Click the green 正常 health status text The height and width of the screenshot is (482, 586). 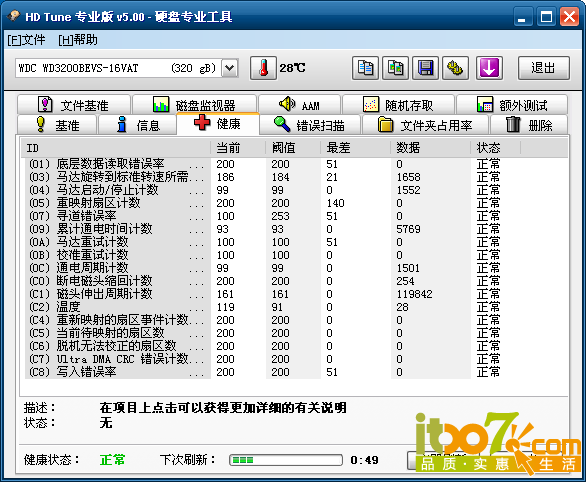pyautogui.click(x=112, y=460)
